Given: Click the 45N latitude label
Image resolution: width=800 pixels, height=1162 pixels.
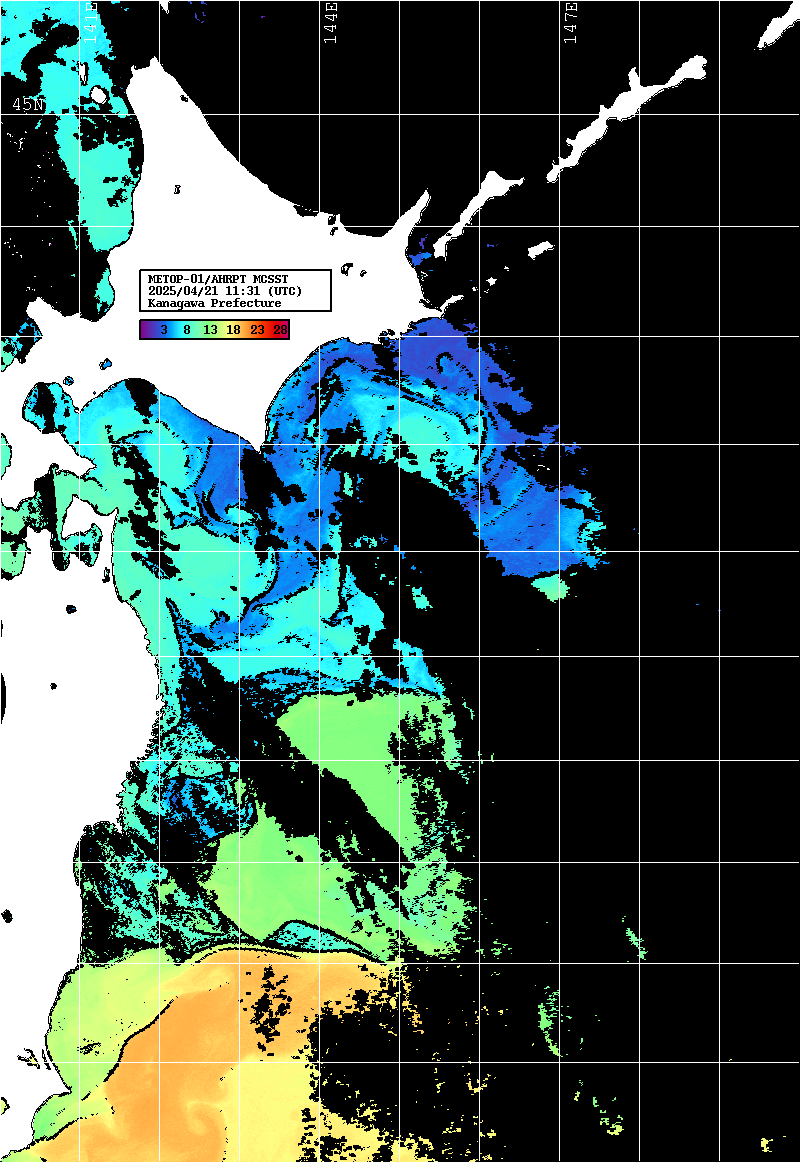Looking at the screenshot, I should click(28, 105).
